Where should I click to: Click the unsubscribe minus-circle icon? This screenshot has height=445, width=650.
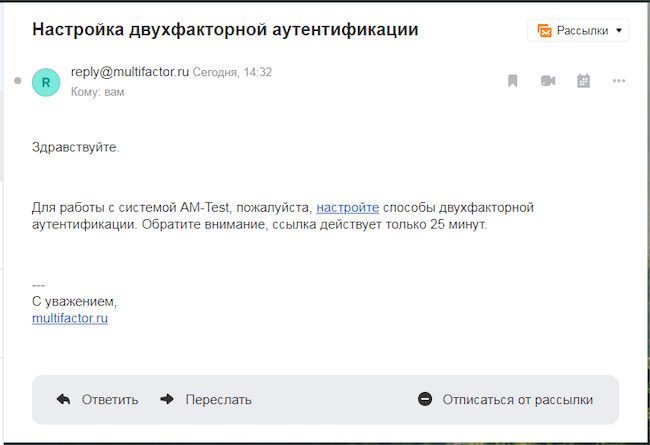pyautogui.click(x=425, y=399)
